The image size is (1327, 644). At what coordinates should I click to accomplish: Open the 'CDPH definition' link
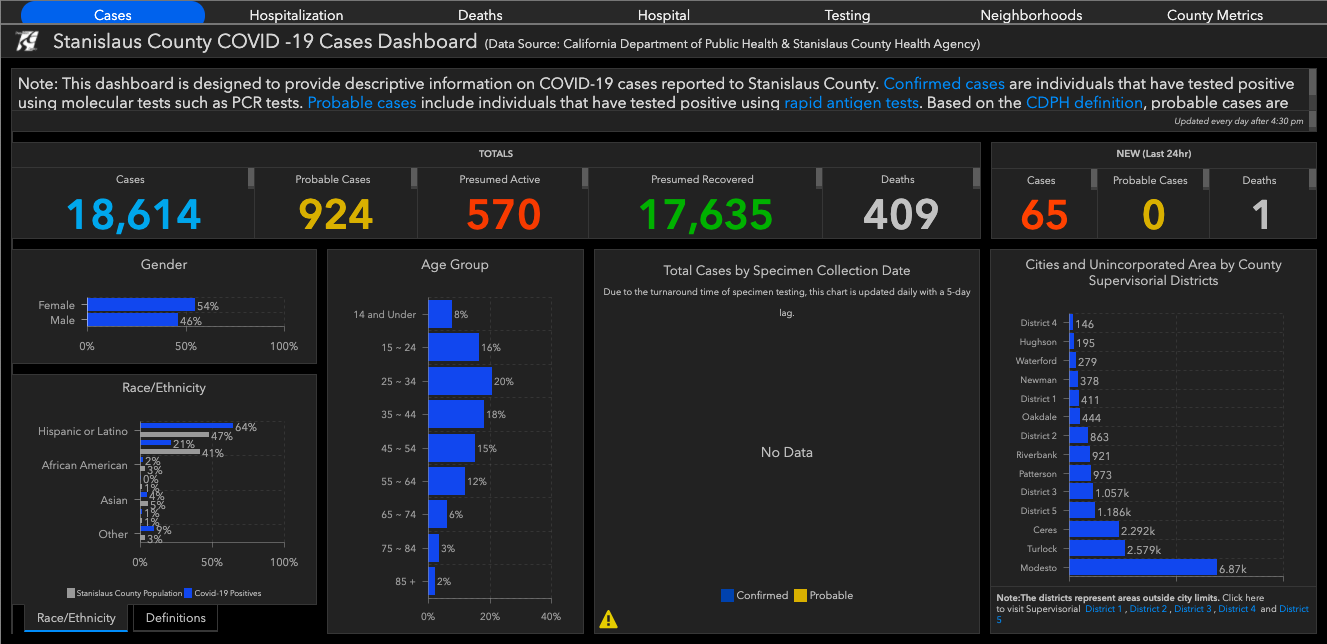pos(1084,103)
